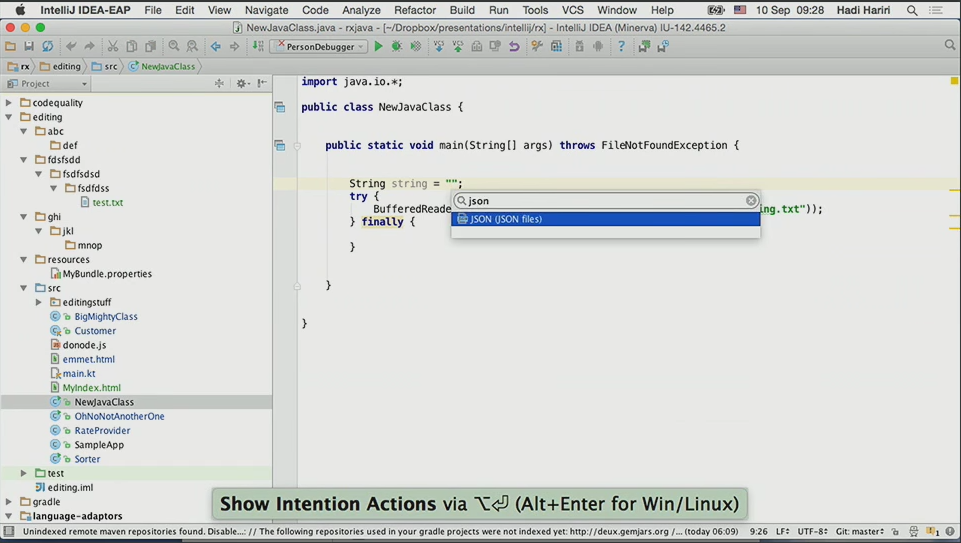
Task: Open the PersonDebugger run configuration dropdown
Action: [320, 47]
